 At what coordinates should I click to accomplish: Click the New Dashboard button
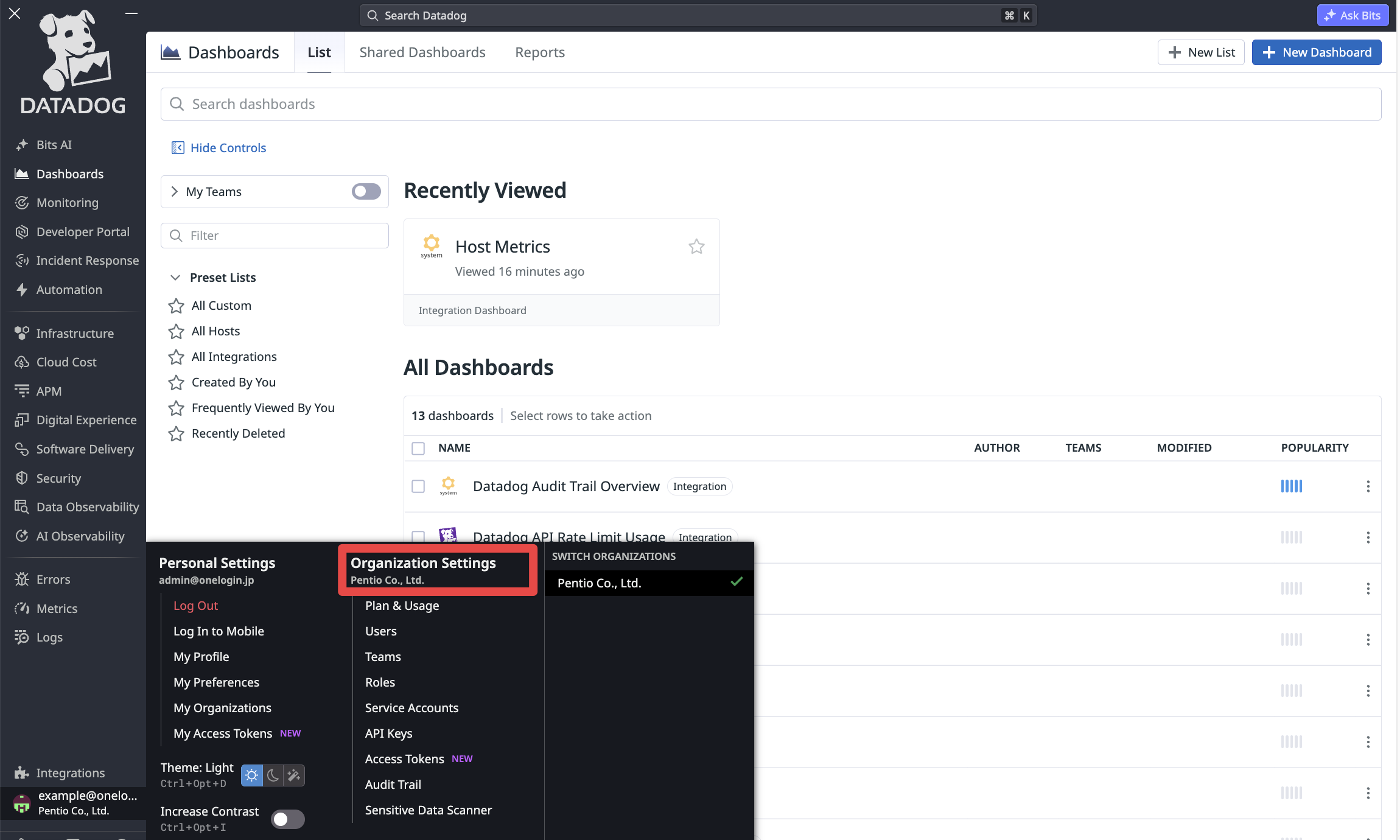1317,52
